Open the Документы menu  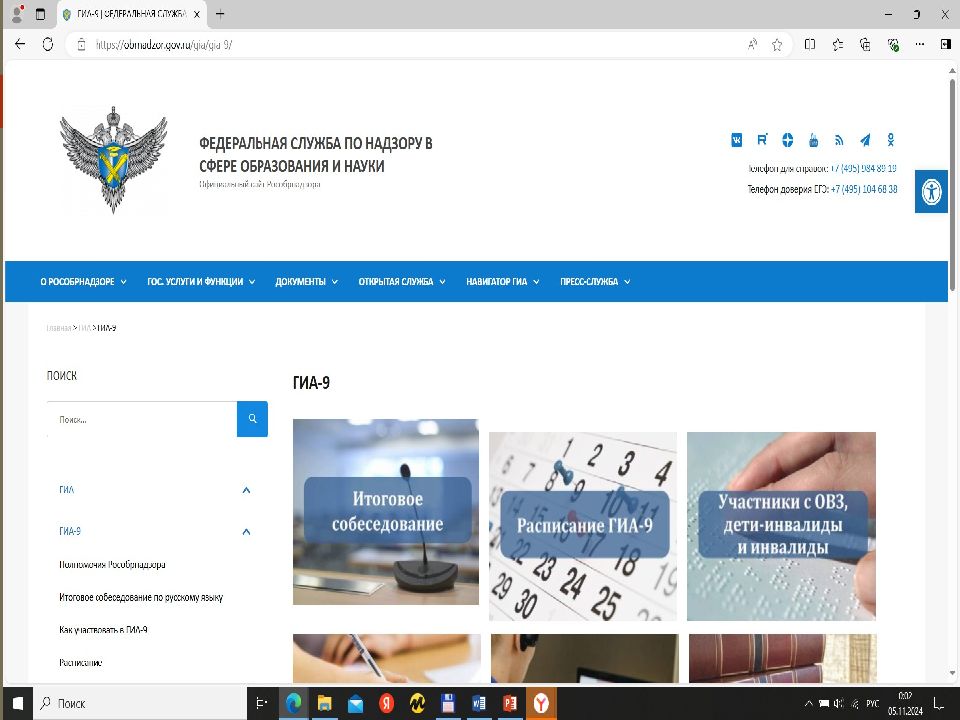point(306,282)
